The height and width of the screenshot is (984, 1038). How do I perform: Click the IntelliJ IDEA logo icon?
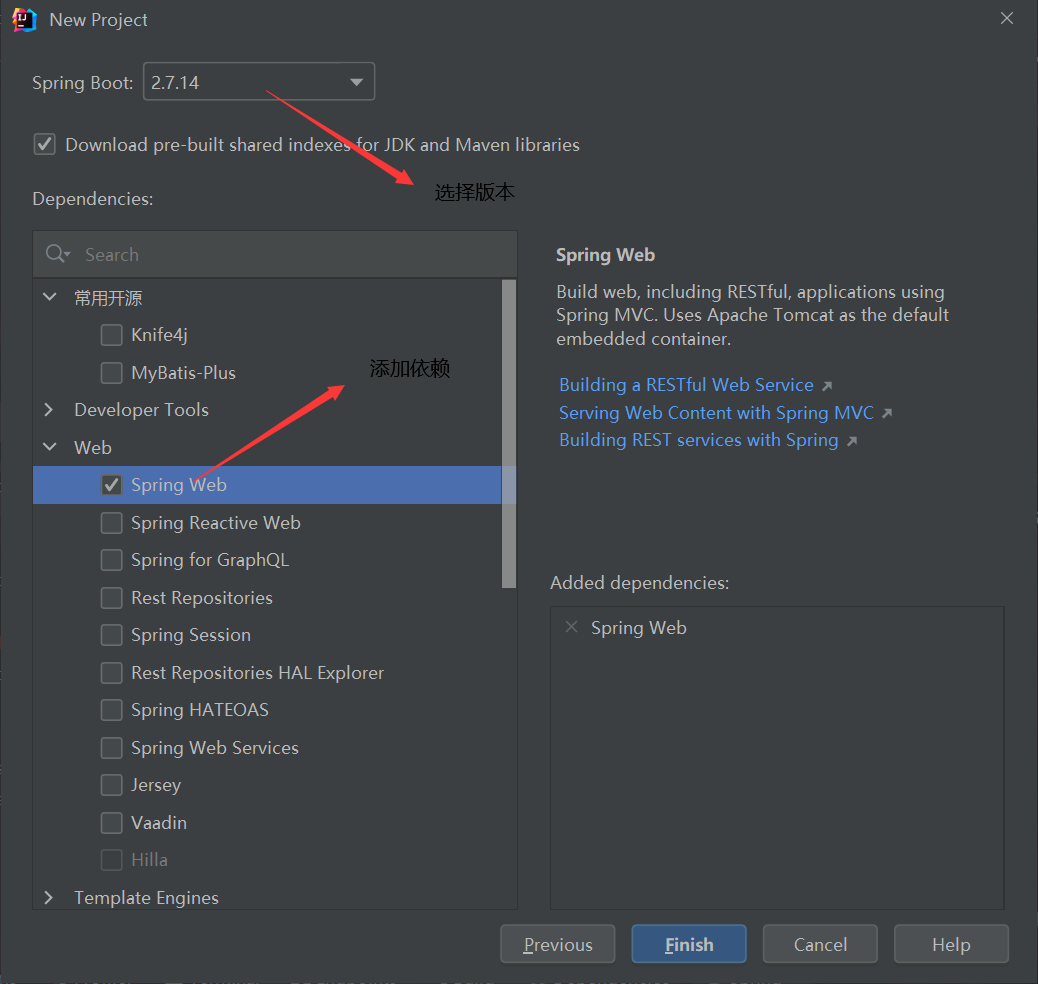click(x=24, y=20)
